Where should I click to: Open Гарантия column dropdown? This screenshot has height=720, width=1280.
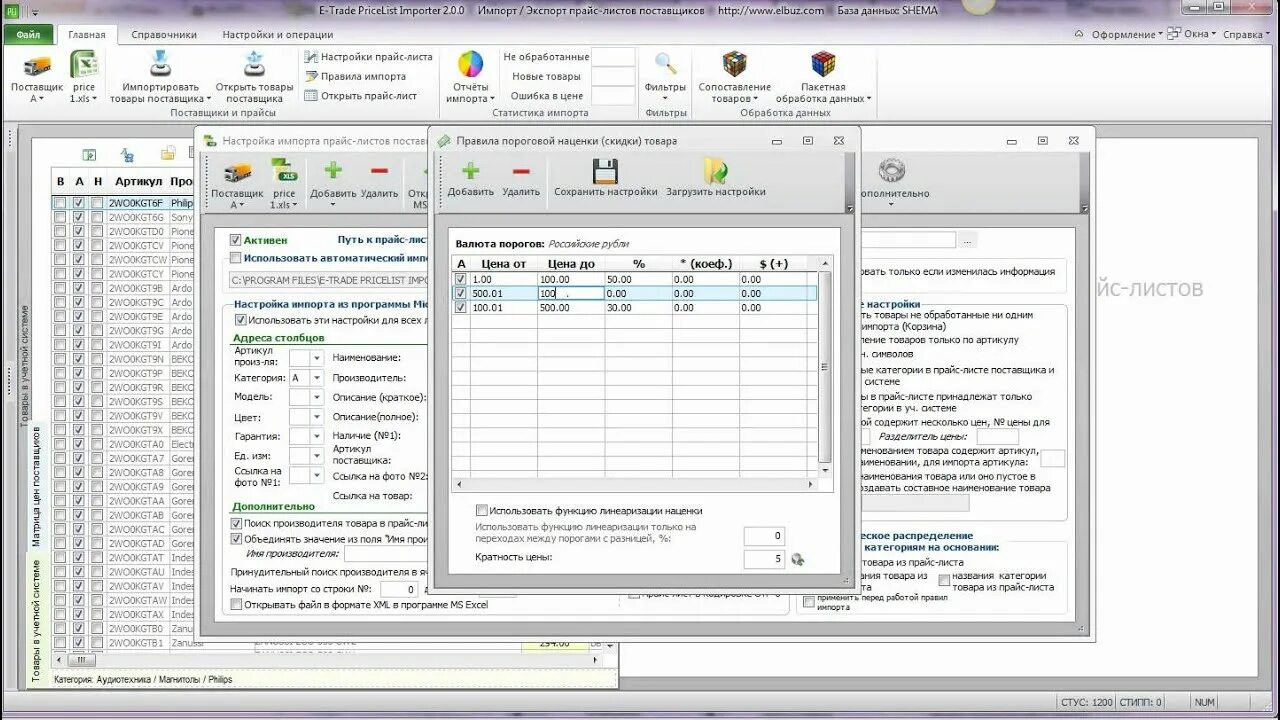coord(317,436)
